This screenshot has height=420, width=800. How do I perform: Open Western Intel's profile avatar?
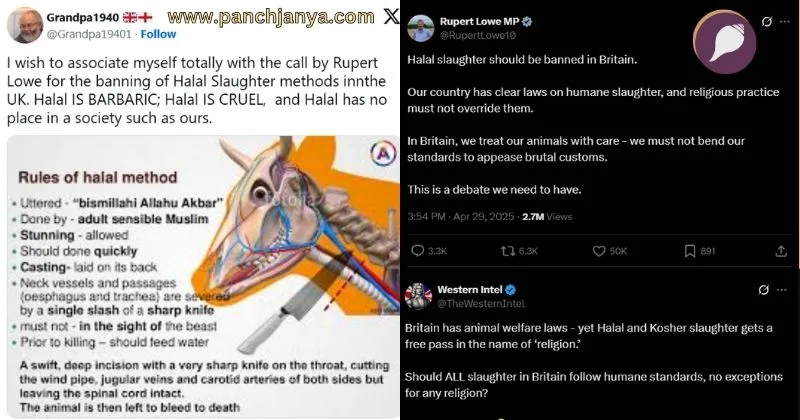pyautogui.click(x=418, y=296)
